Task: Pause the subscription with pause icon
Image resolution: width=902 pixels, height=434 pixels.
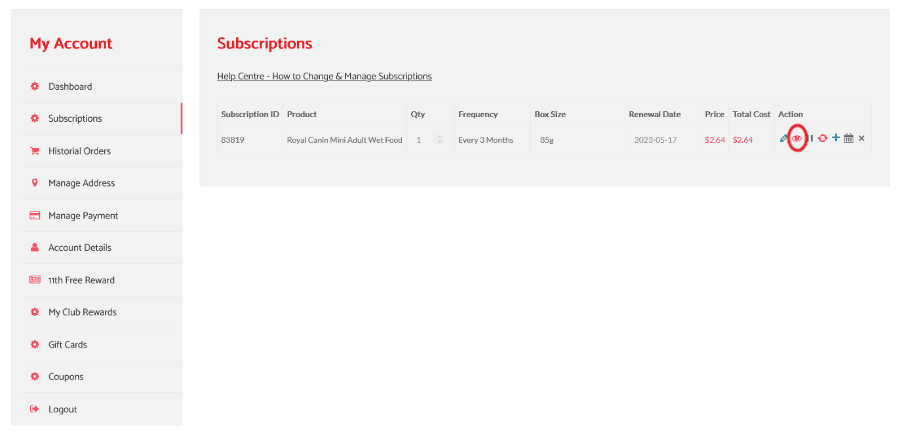Action: tap(811, 139)
